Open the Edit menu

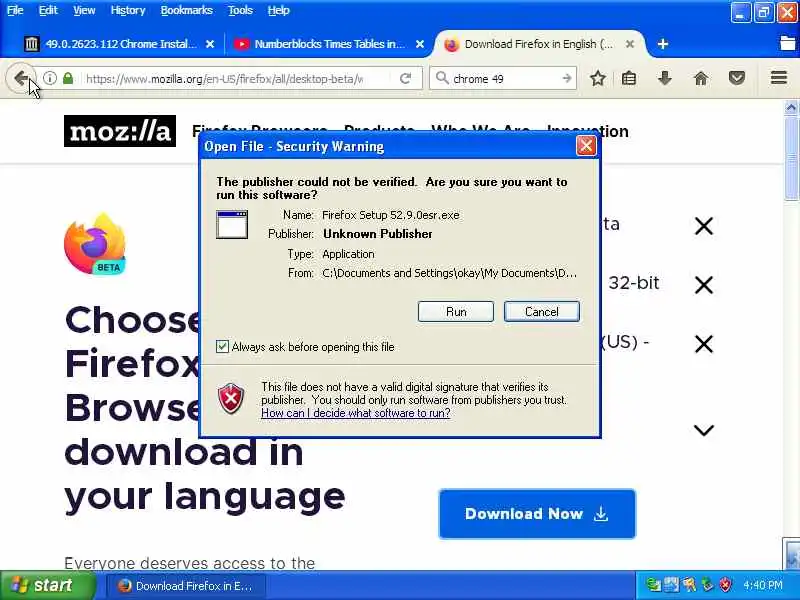[48, 10]
